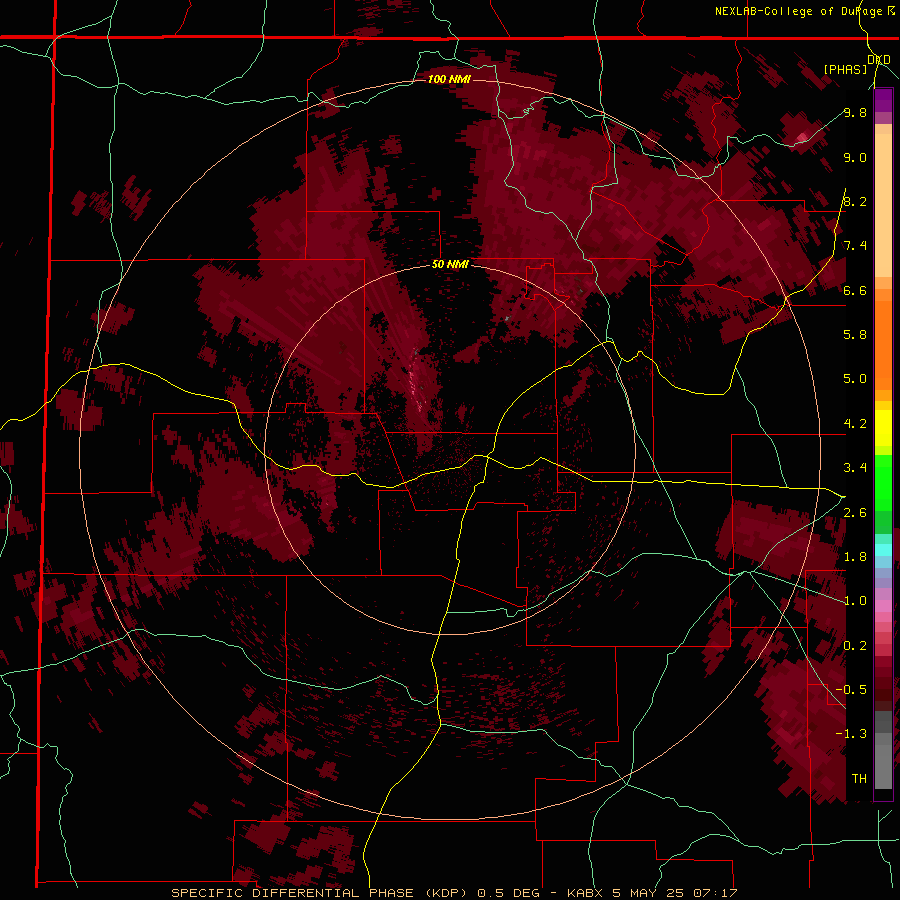This screenshot has height=900, width=900.
Task: Click the [PHAS] legend unit label
Action: point(845,69)
